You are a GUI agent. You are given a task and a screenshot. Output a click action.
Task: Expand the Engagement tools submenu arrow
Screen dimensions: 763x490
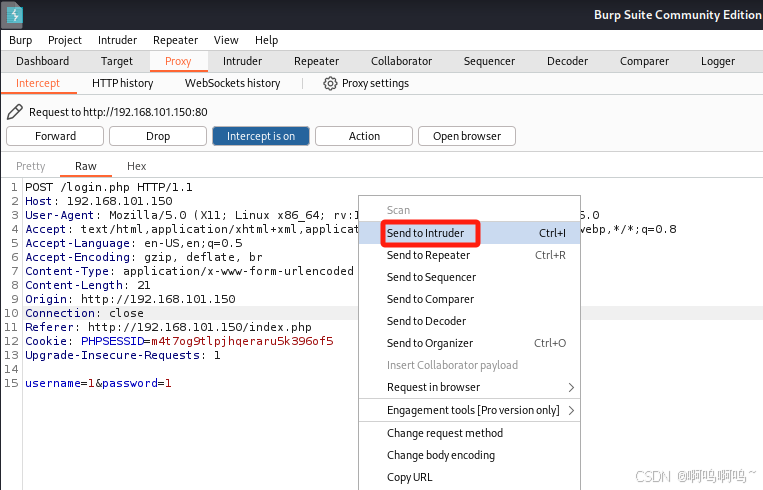tap(571, 410)
